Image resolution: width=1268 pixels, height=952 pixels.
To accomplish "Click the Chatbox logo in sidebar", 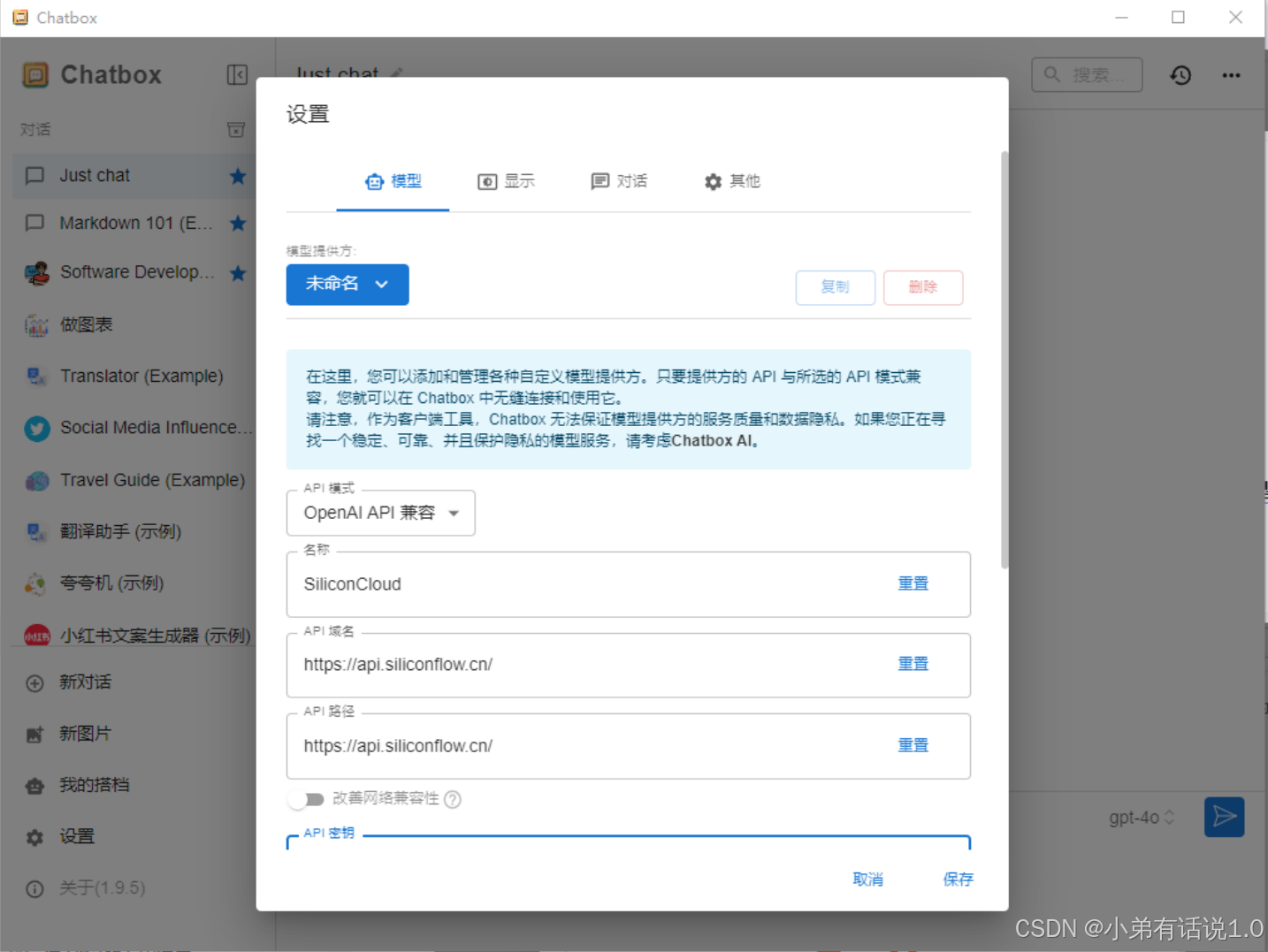I will coord(35,75).
